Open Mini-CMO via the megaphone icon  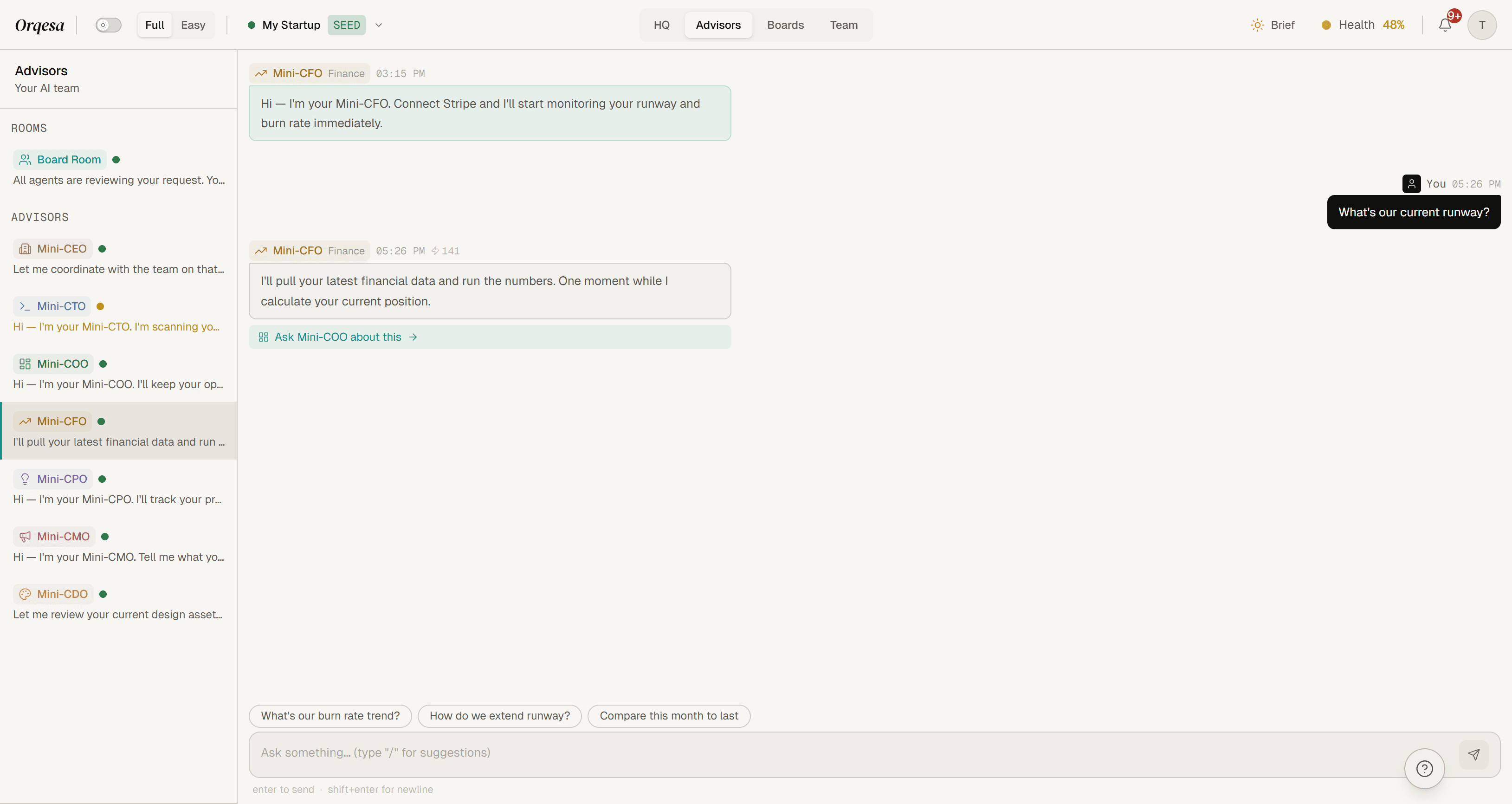coord(25,536)
